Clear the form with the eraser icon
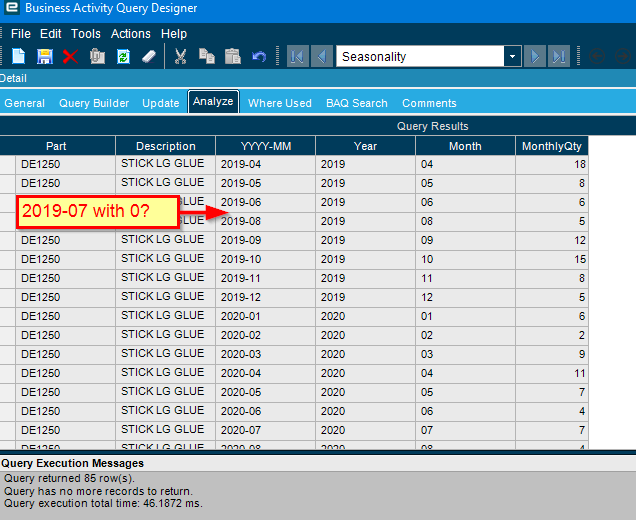This screenshot has height=520, width=636. pos(149,56)
